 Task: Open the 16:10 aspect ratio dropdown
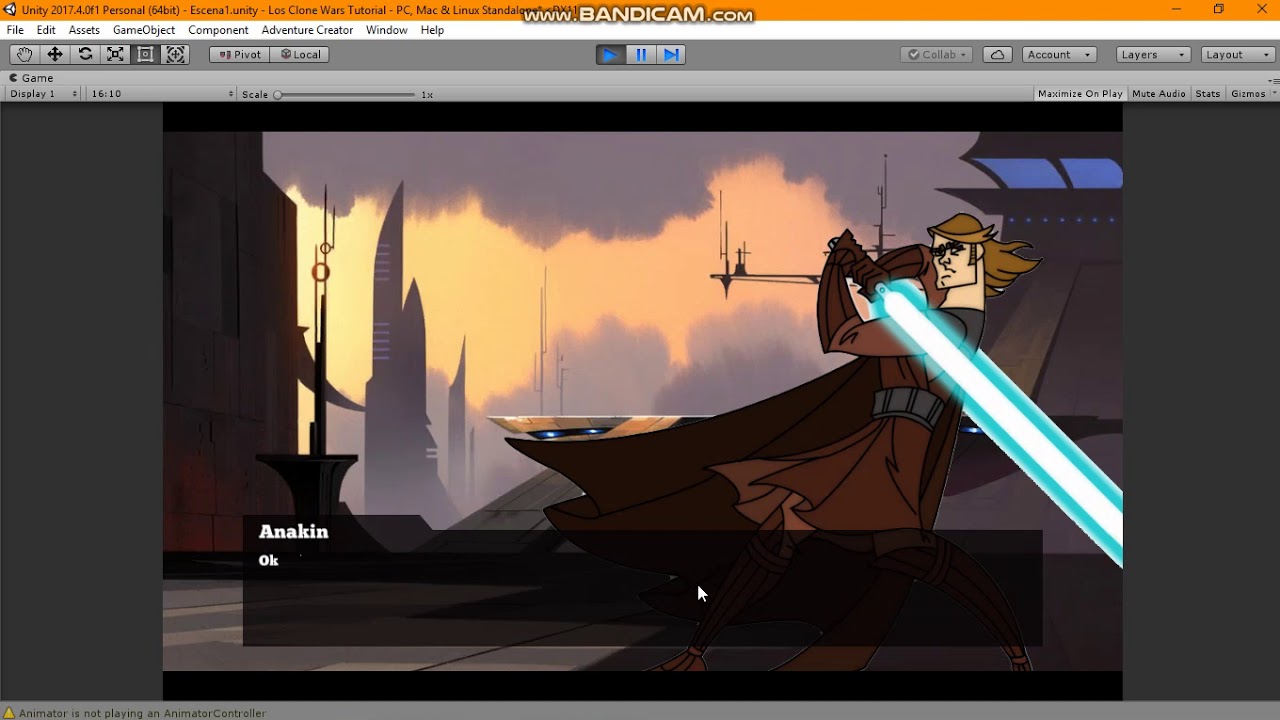pyautogui.click(x=161, y=94)
